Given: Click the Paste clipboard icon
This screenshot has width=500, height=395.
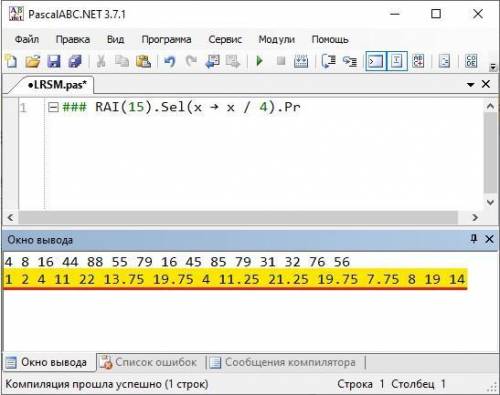Looking at the screenshot, I should tap(143, 61).
